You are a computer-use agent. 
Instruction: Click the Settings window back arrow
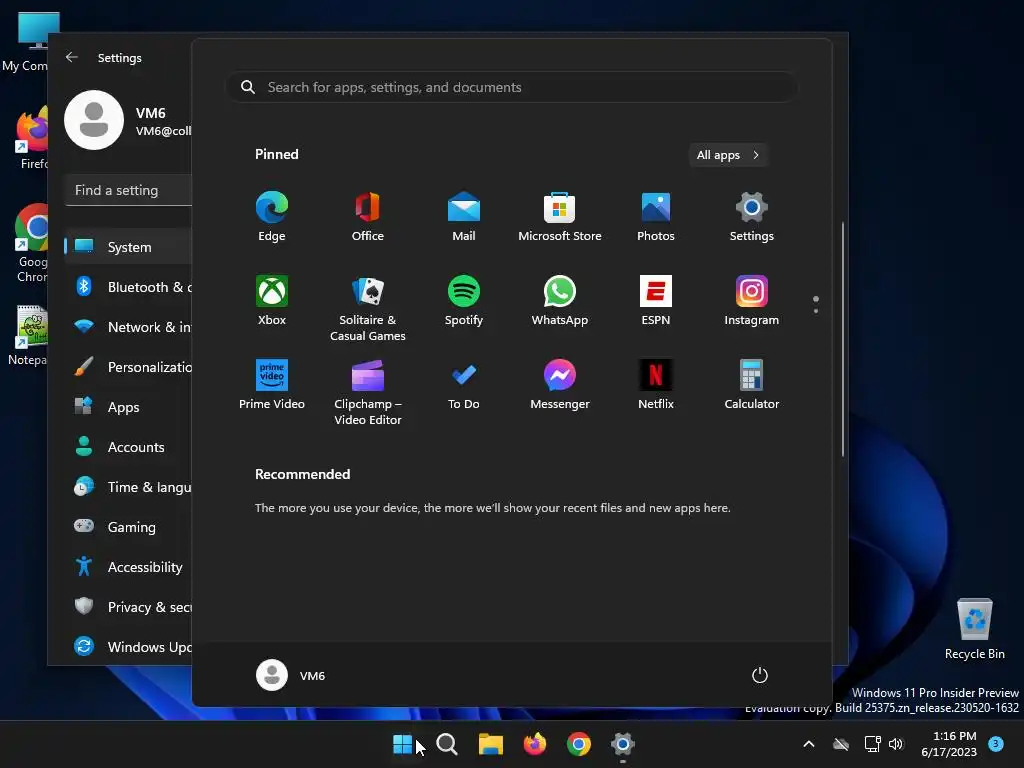pyautogui.click(x=72, y=57)
